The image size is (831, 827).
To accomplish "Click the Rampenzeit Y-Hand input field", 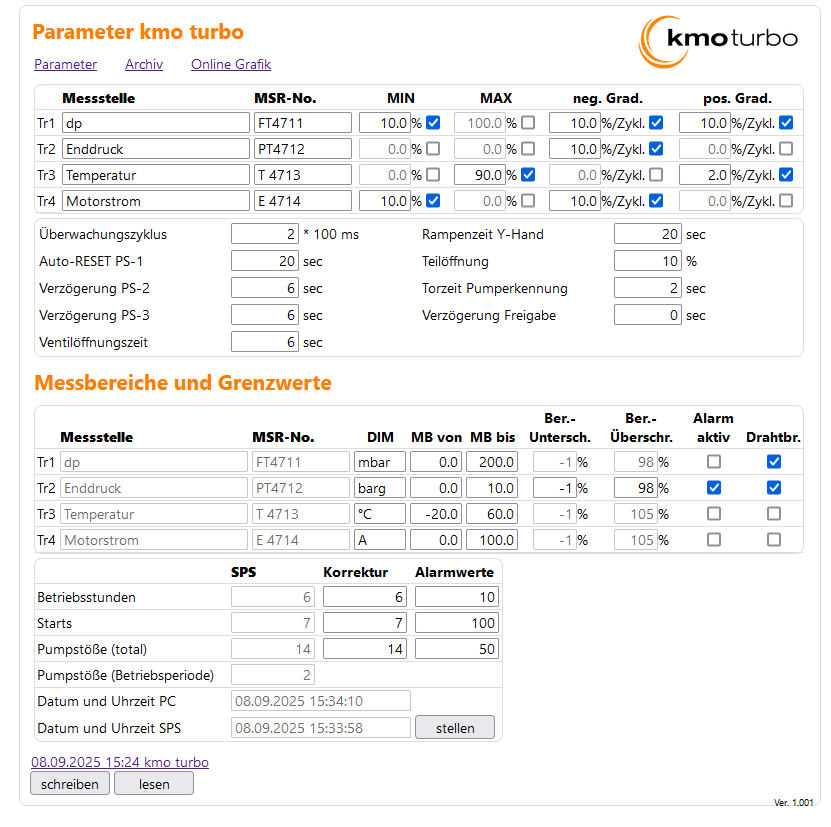I will coord(648,234).
